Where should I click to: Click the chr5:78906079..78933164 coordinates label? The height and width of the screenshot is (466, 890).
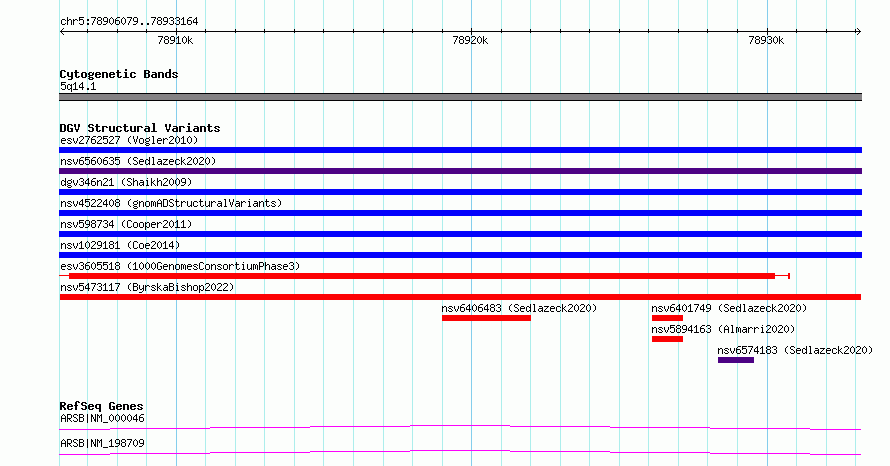129,22
